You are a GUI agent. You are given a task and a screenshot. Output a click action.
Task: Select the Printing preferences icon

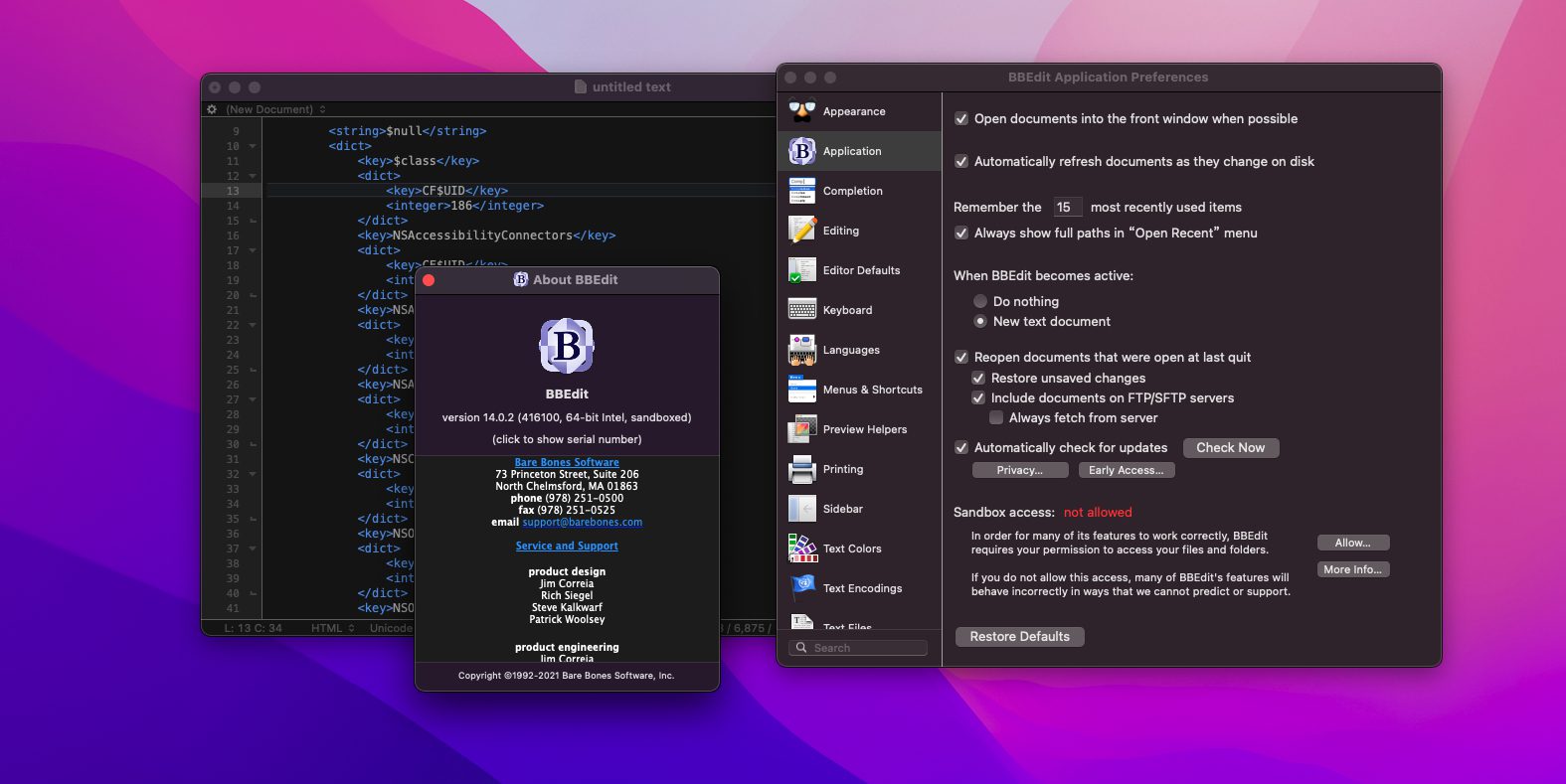[802, 469]
